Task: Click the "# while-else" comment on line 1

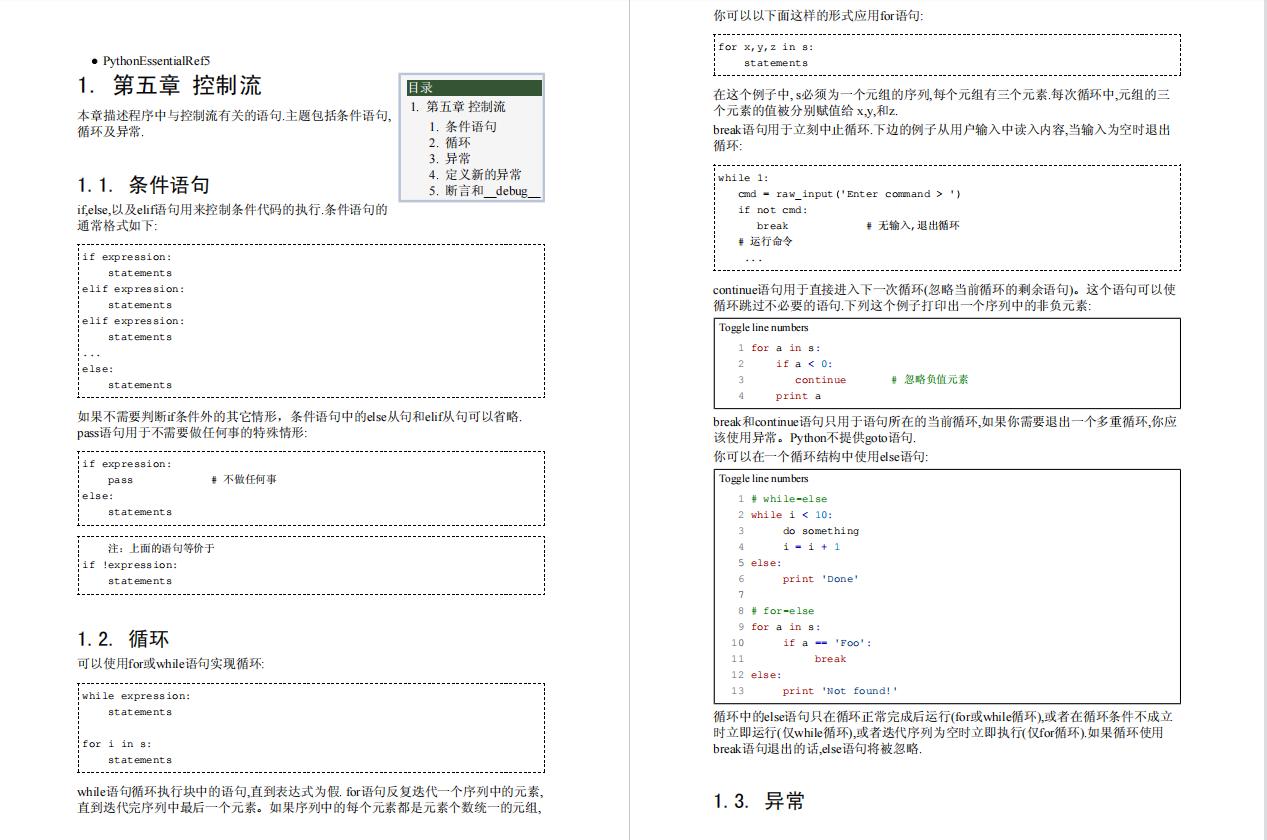Action: tap(790, 498)
